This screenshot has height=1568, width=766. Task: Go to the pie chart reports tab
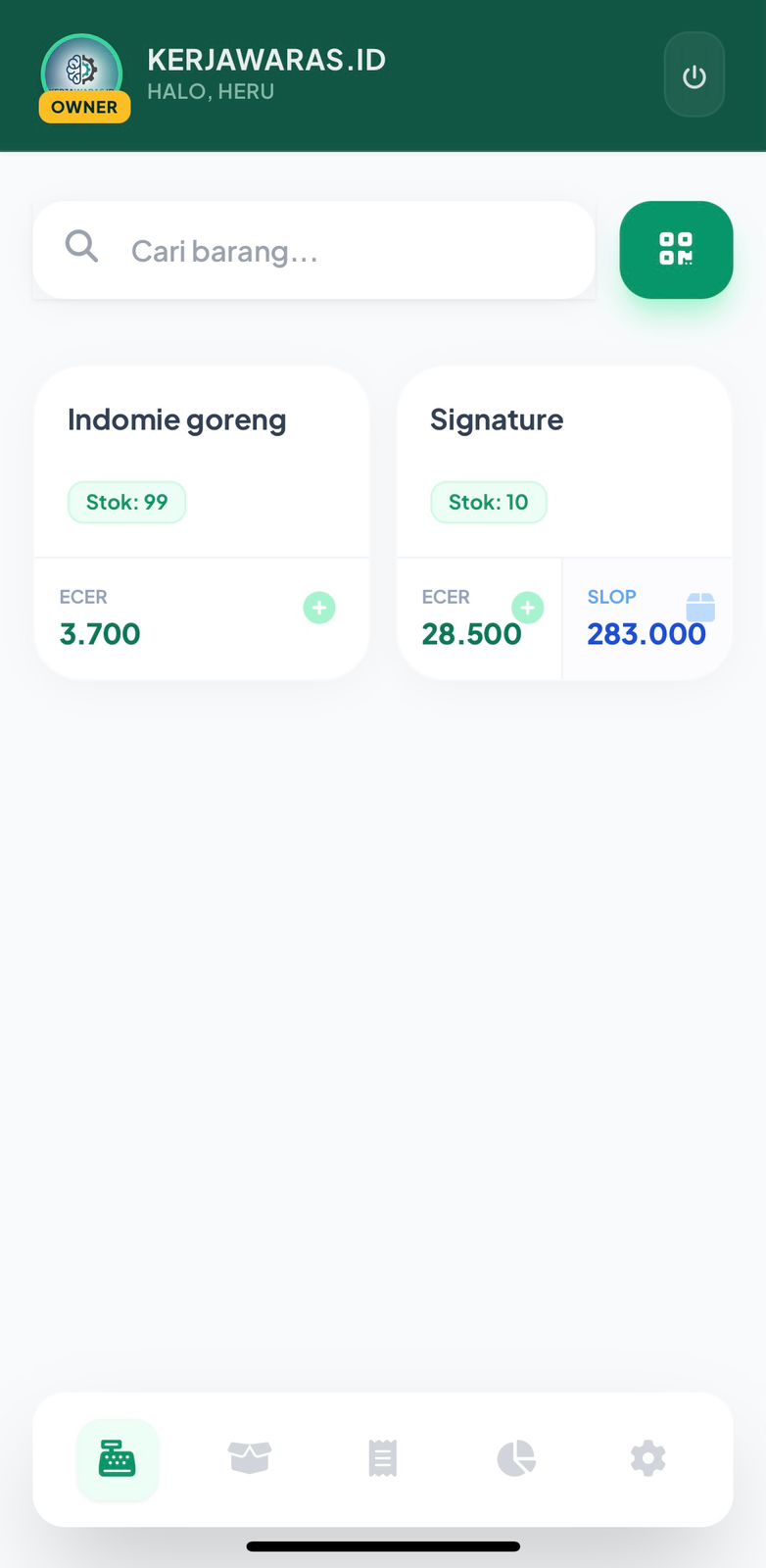pos(515,1458)
